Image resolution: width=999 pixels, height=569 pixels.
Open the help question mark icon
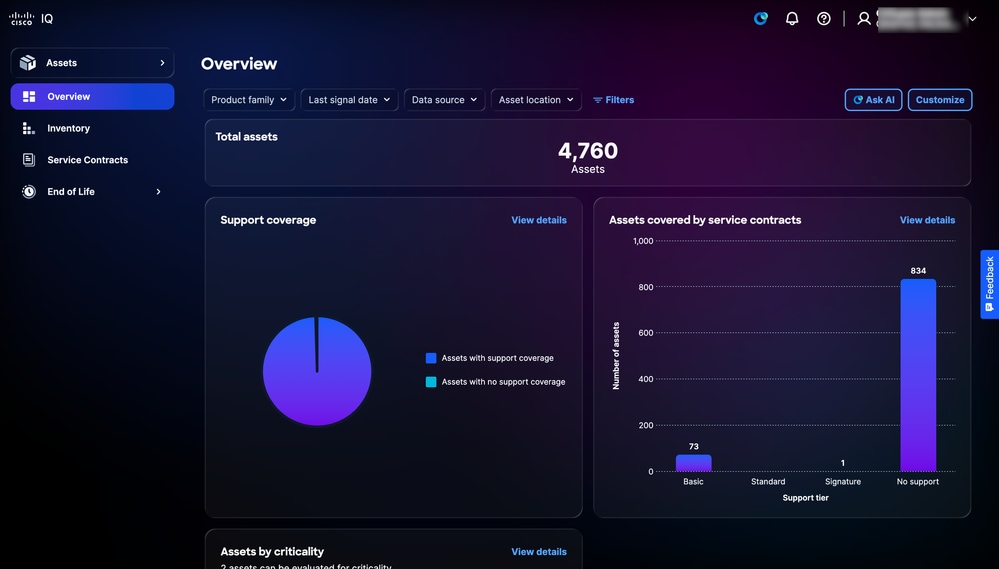(x=824, y=18)
